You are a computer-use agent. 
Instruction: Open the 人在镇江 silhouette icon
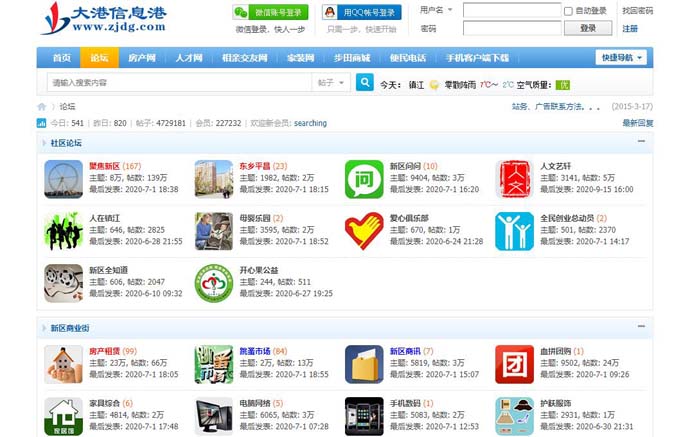(x=63, y=231)
